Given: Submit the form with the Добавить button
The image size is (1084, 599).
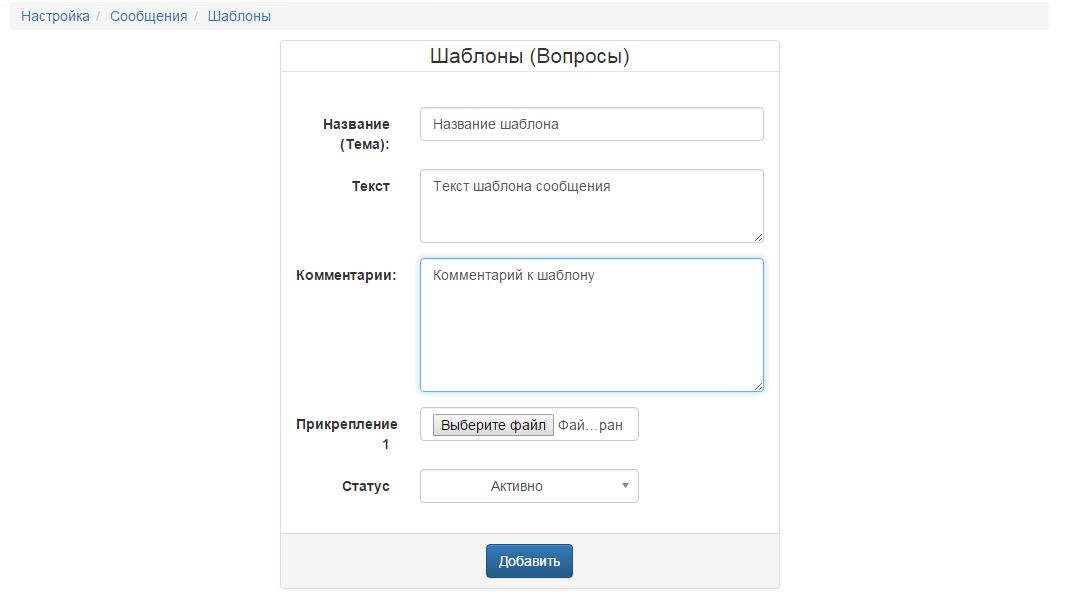Looking at the screenshot, I should coord(530,561).
